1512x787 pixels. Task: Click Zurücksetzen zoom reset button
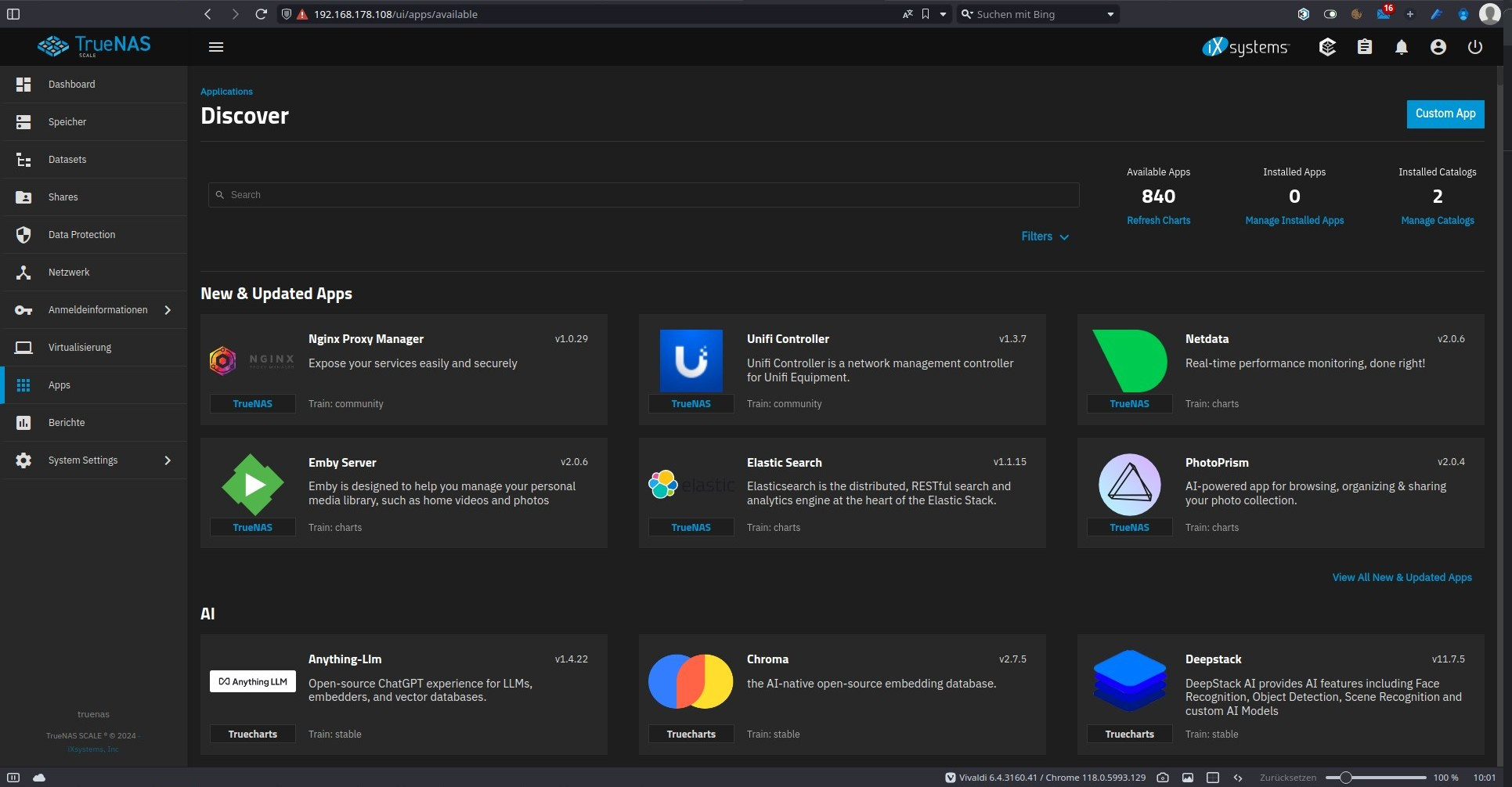[1288, 778]
